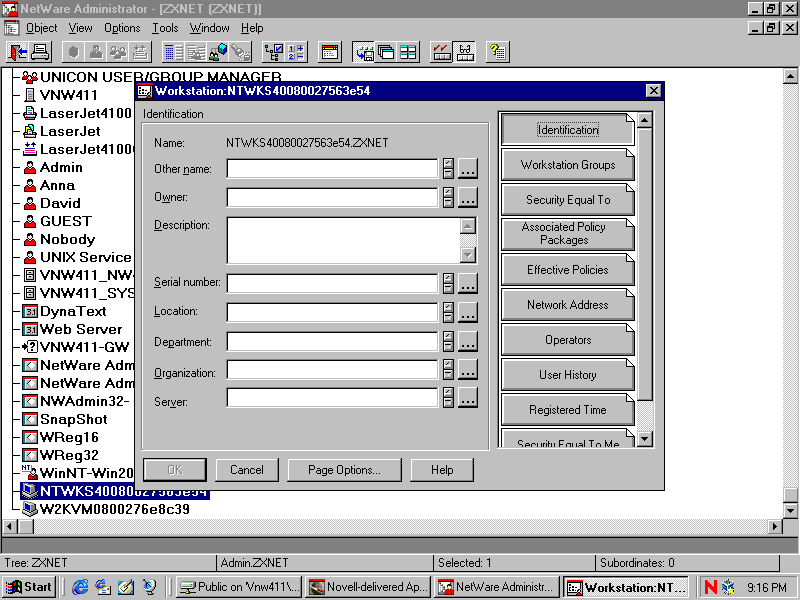Click the grayed Create Group toolbar icon
The height and width of the screenshot is (600, 800).
[x=118, y=52]
